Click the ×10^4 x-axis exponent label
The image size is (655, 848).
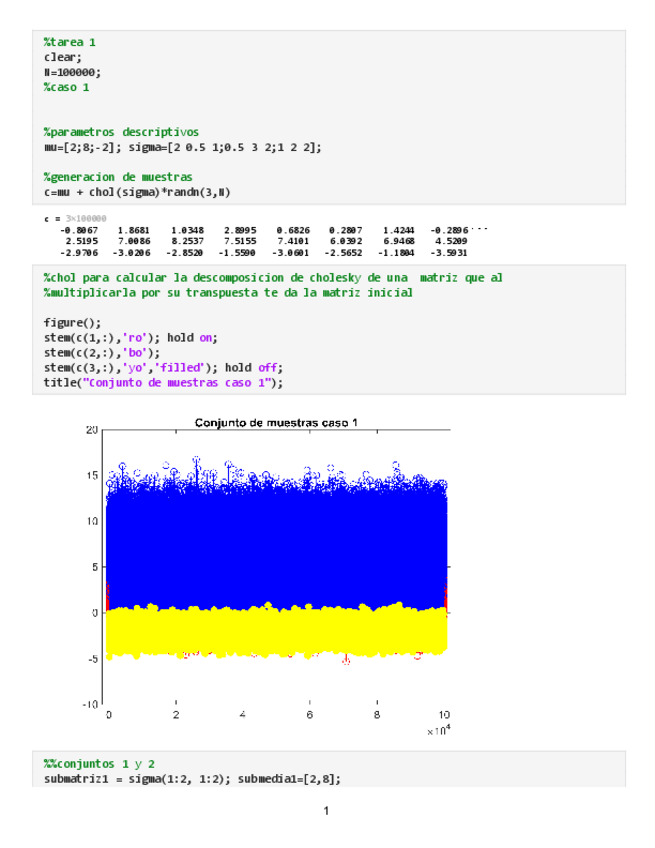pos(436,731)
